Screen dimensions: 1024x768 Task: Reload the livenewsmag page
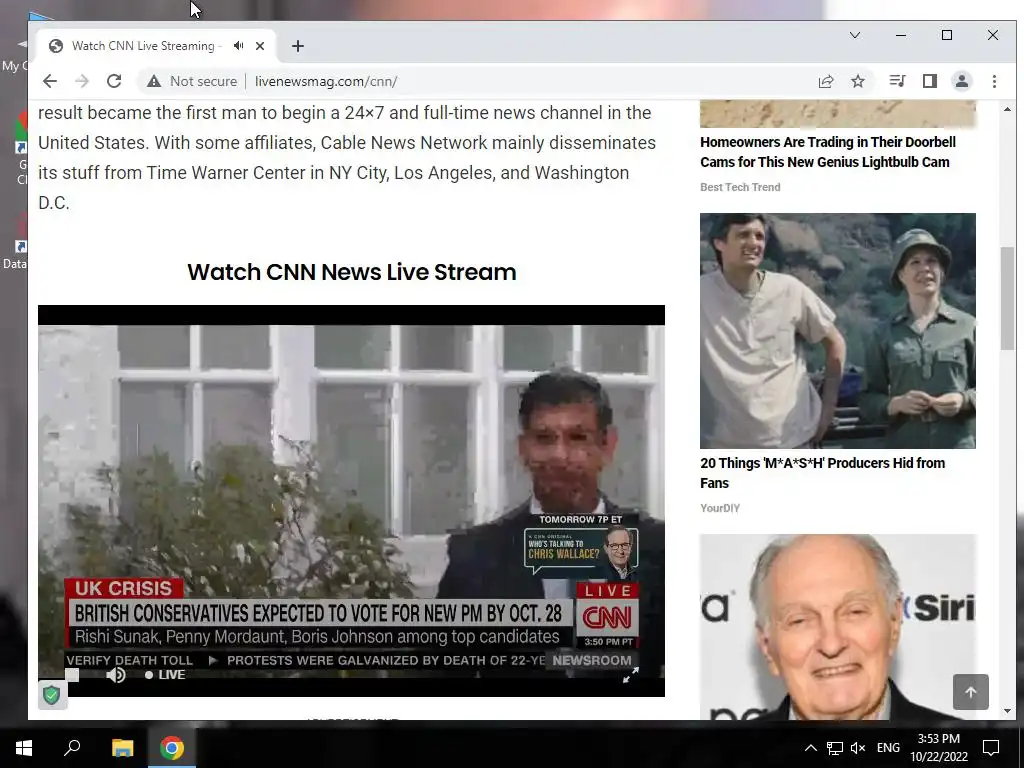(114, 81)
